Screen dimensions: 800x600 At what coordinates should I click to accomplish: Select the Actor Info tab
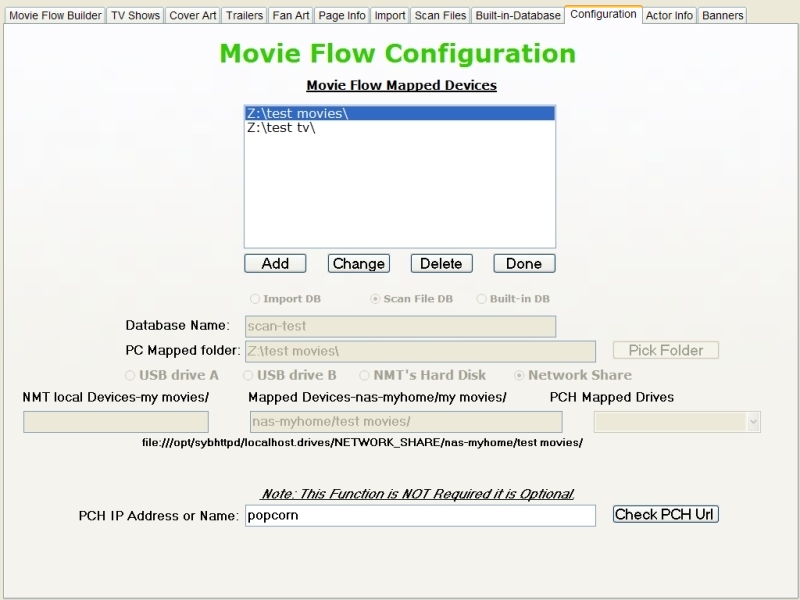click(x=669, y=16)
